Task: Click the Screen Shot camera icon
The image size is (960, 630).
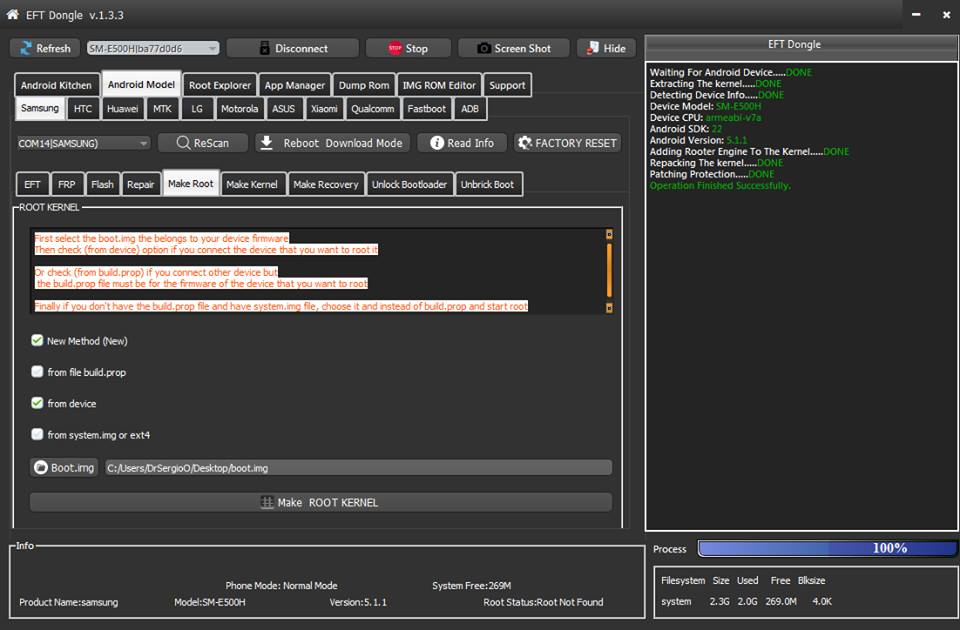Action: pos(484,48)
